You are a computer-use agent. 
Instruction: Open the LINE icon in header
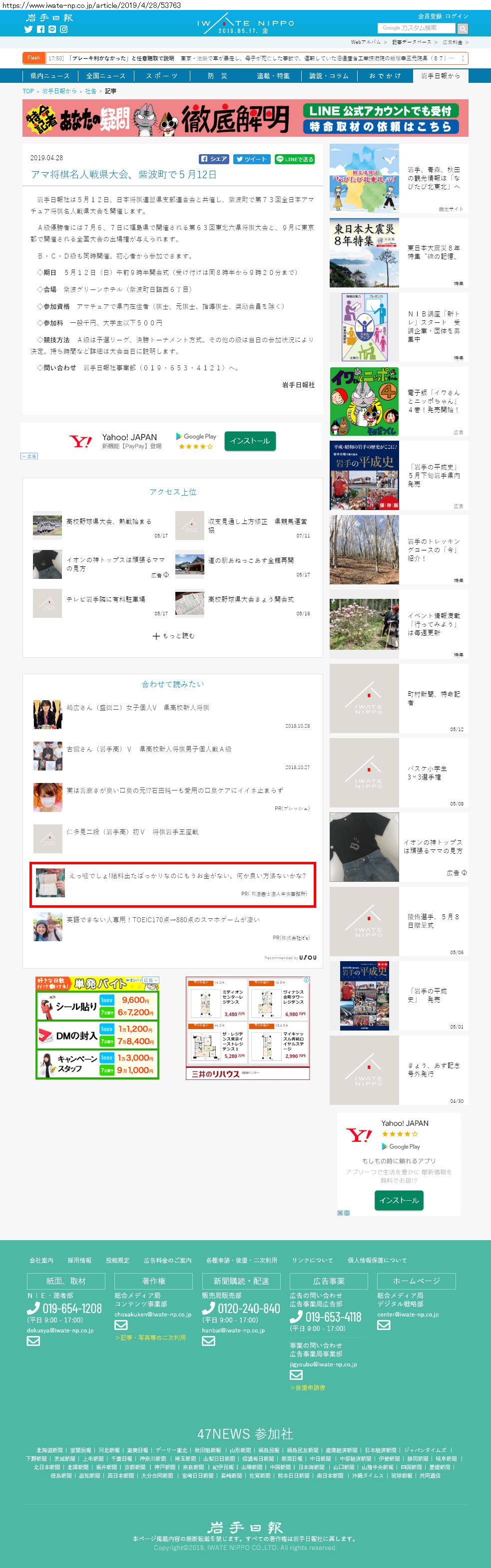[52, 29]
